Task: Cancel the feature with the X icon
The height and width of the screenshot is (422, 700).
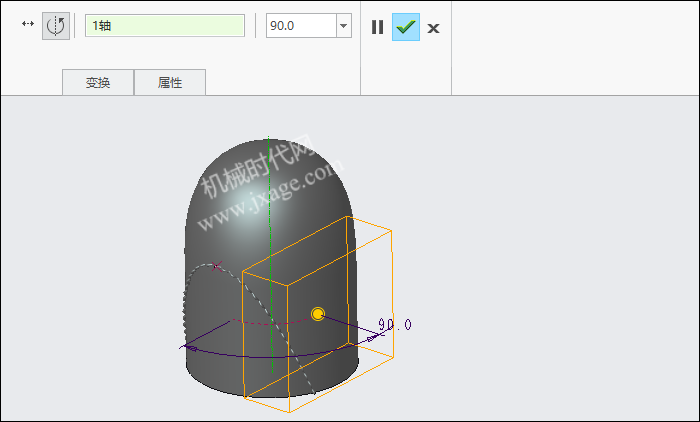Action: coord(433,29)
